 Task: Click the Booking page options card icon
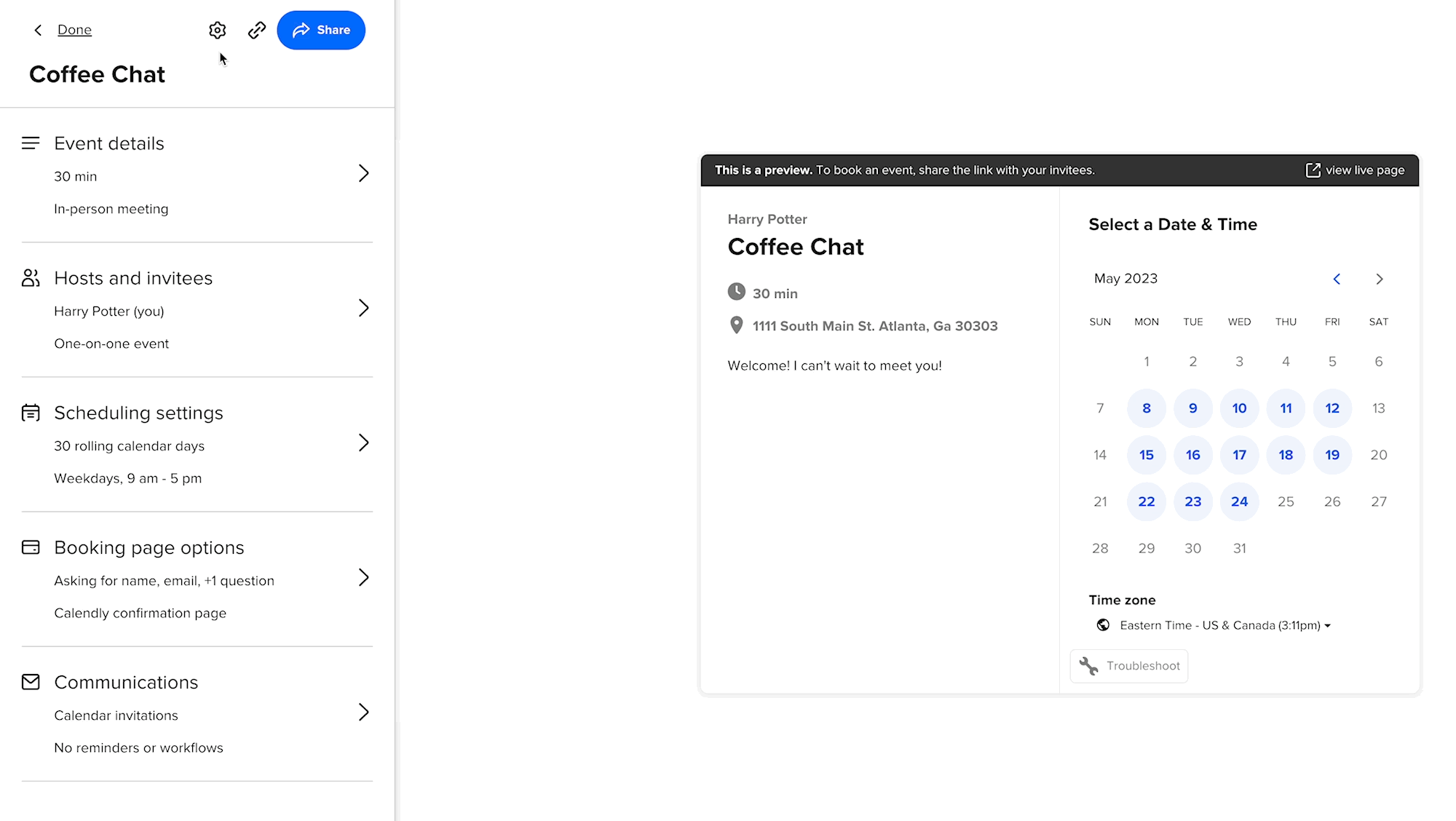[30, 547]
